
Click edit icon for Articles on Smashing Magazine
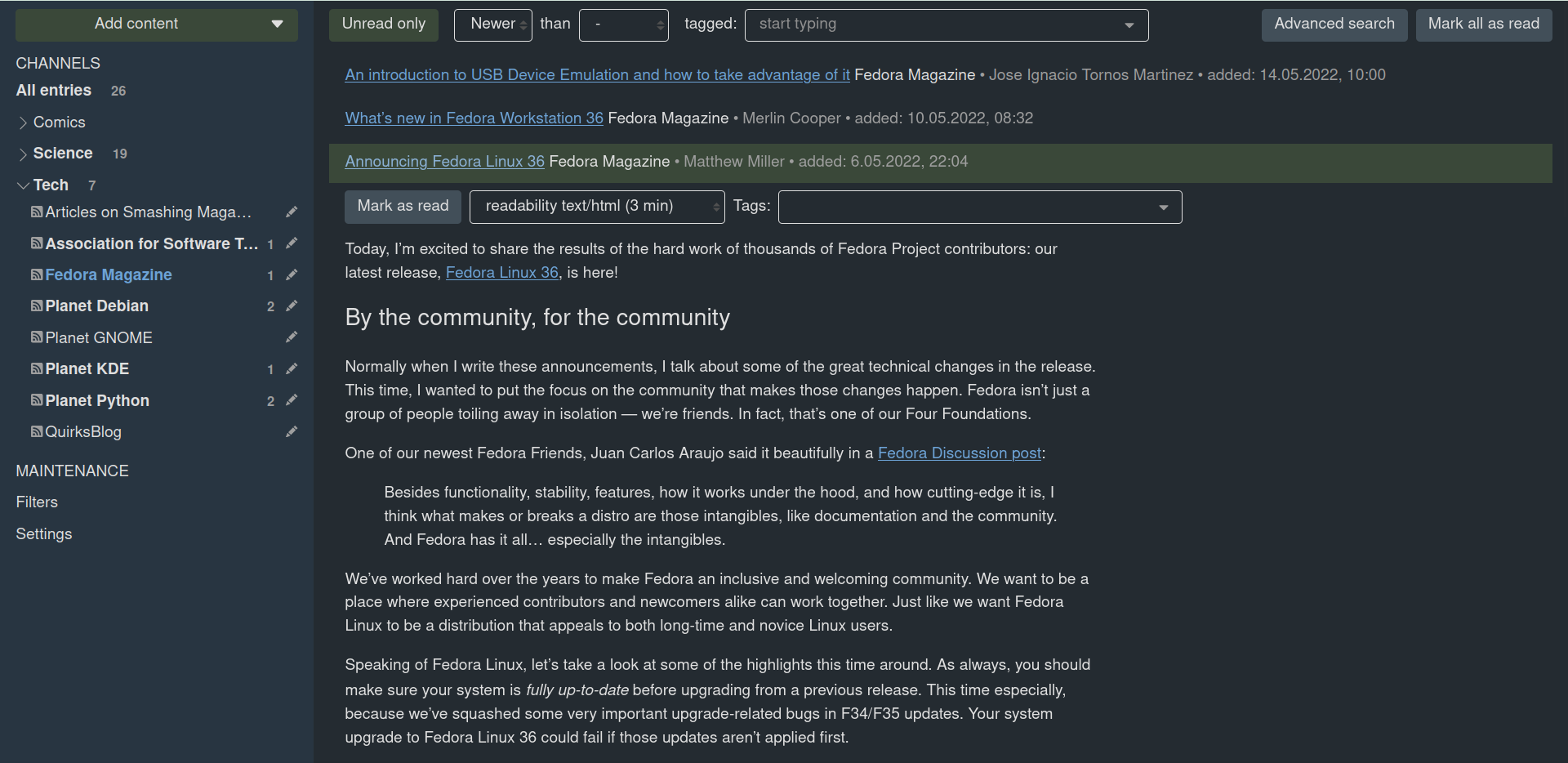(292, 212)
